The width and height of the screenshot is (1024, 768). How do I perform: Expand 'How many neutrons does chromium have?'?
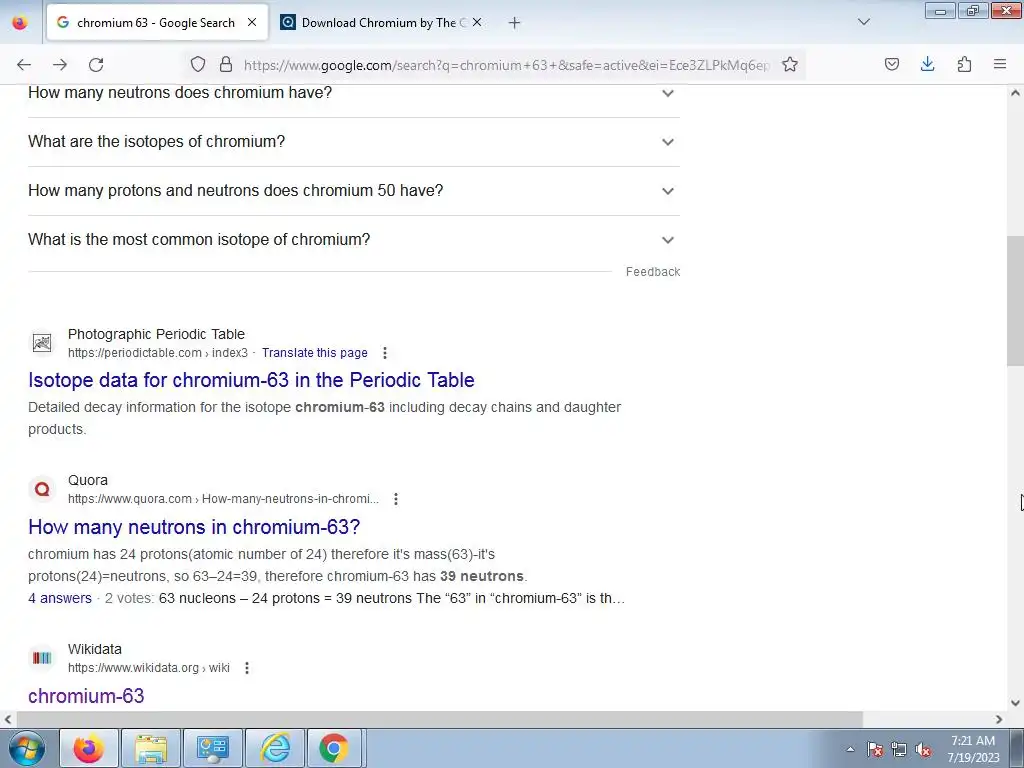(353, 93)
